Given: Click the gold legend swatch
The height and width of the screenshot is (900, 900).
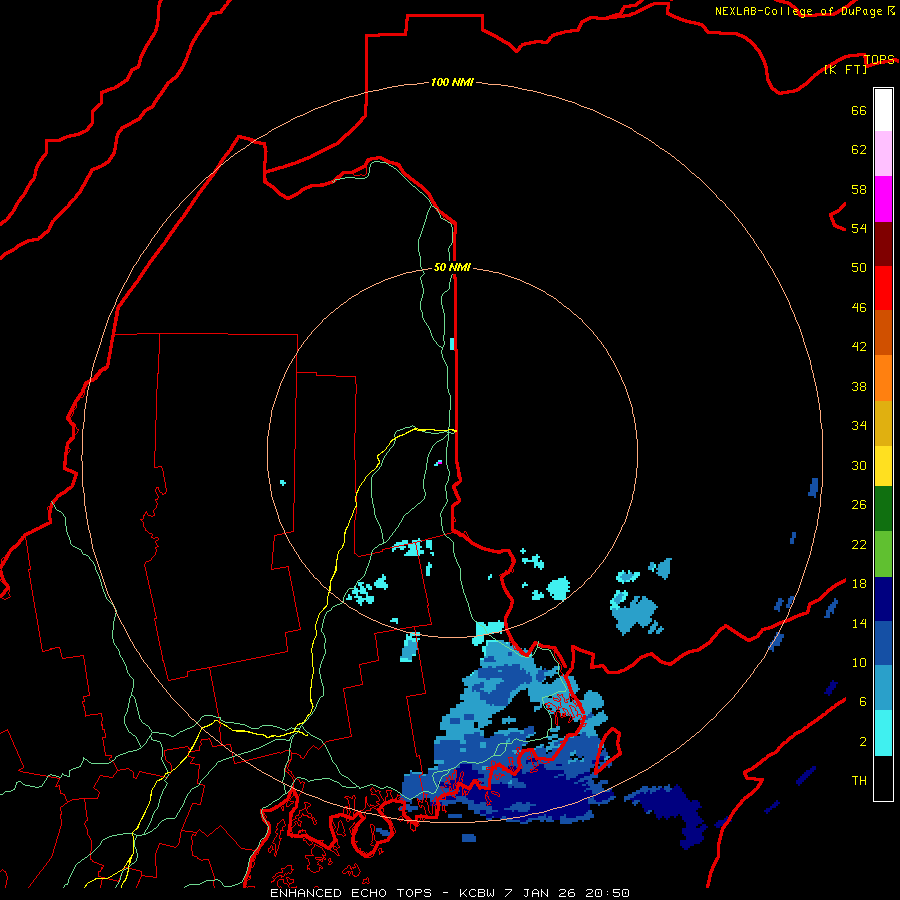Looking at the screenshot, I should click(x=883, y=423).
